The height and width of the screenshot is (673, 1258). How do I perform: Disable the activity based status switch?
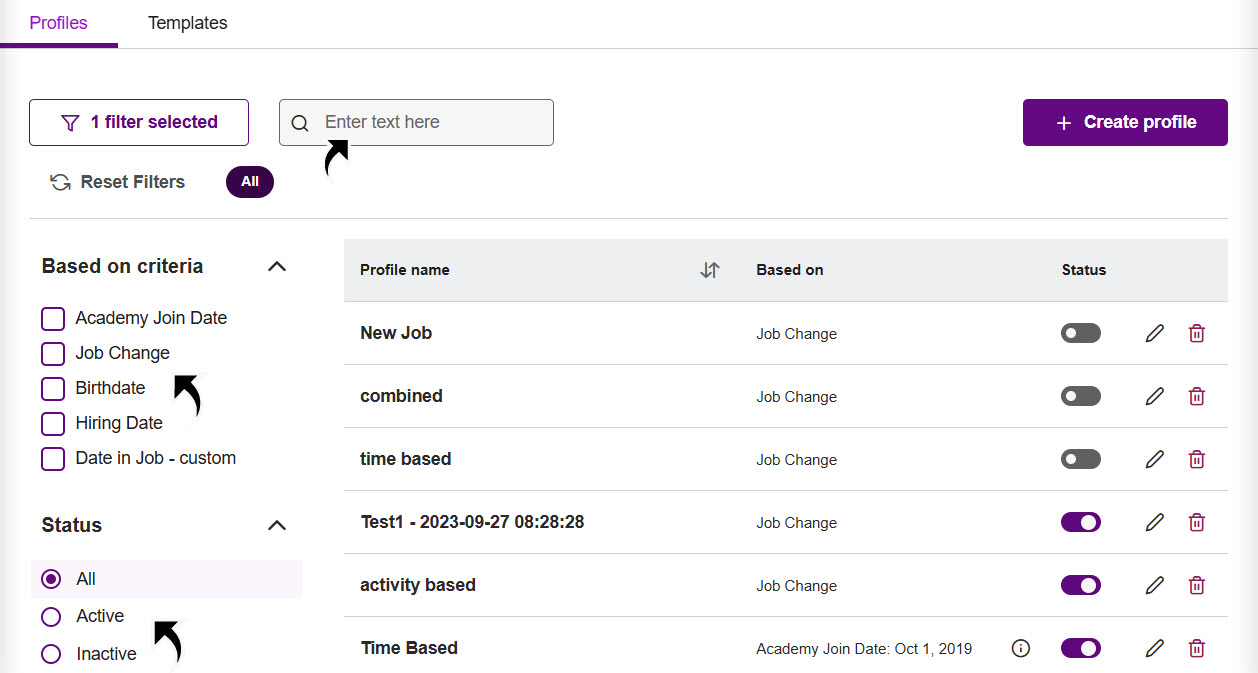1081,585
